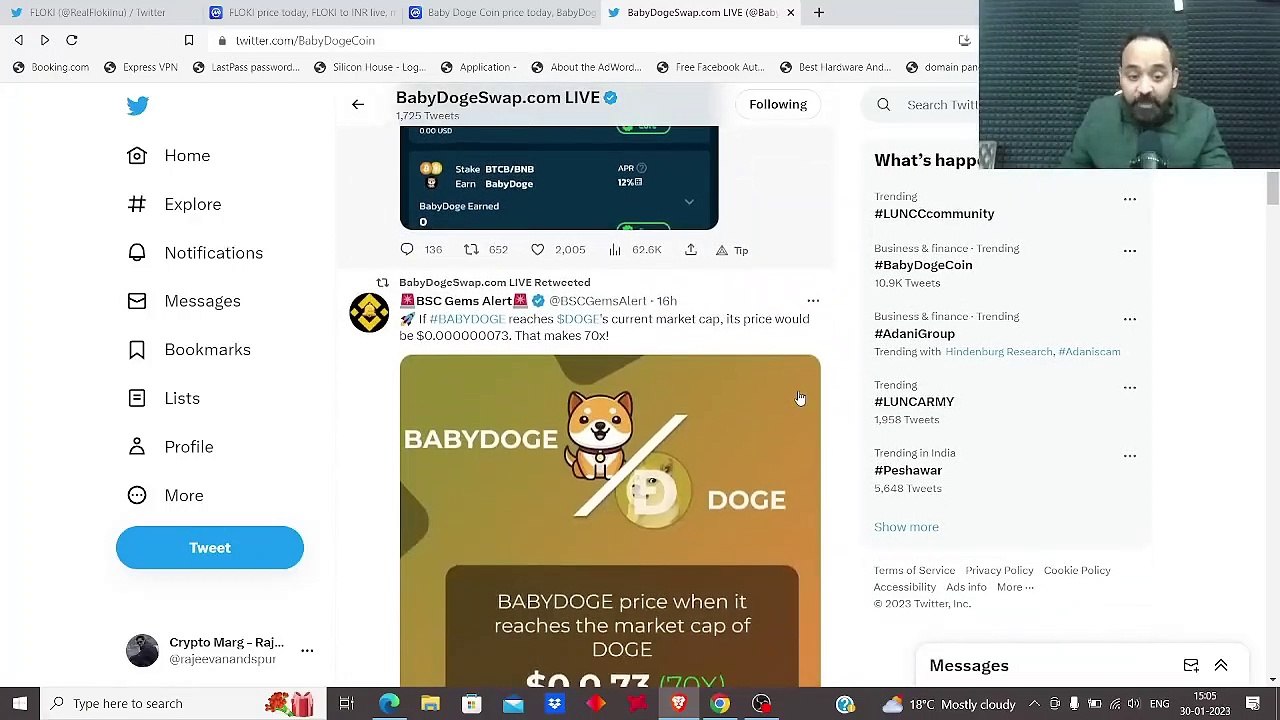Click the Tip icon under the tweet

pyautogui.click(x=722, y=250)
